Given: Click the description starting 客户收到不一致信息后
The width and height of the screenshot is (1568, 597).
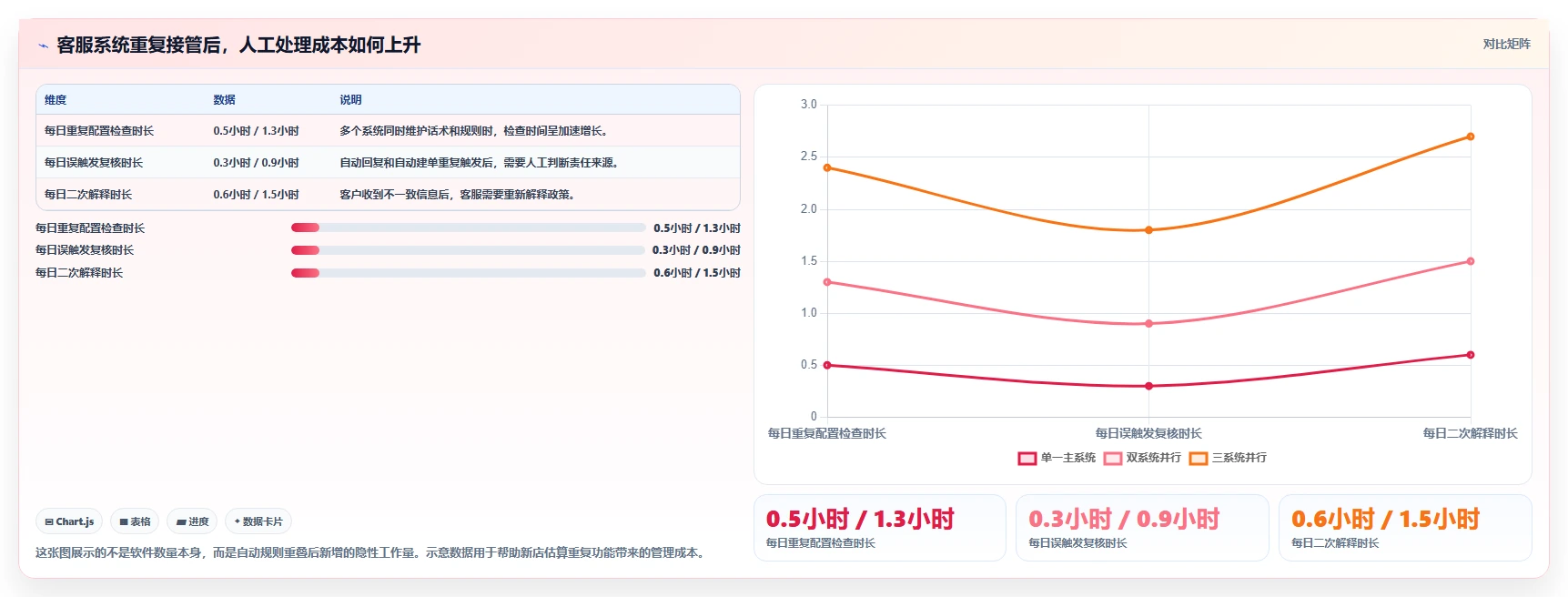Looking at the screenshot, I should [x=457, y=195].
